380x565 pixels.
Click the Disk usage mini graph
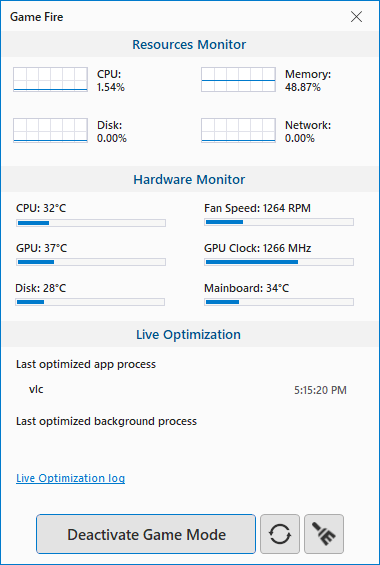pyautogui.click(x=50, y=130)
